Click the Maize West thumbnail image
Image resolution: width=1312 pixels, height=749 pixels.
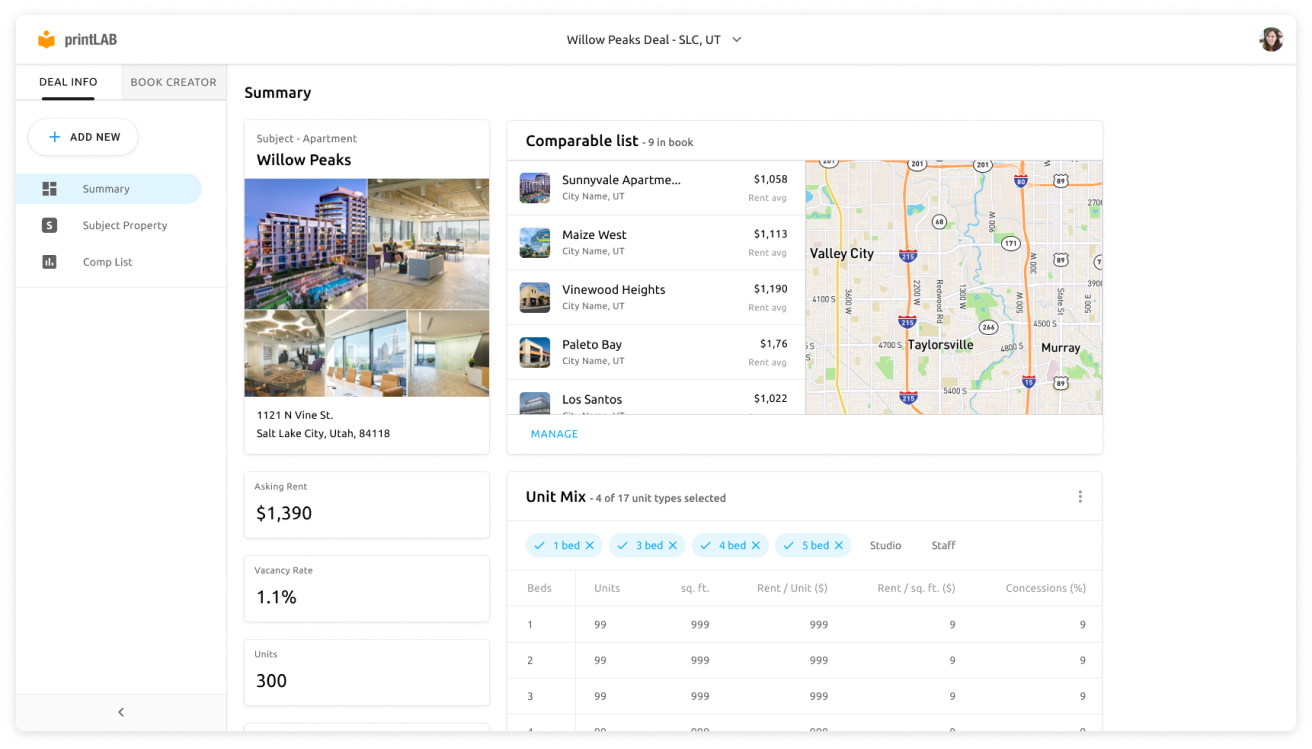pyautogui.click(x=535, y=243)
